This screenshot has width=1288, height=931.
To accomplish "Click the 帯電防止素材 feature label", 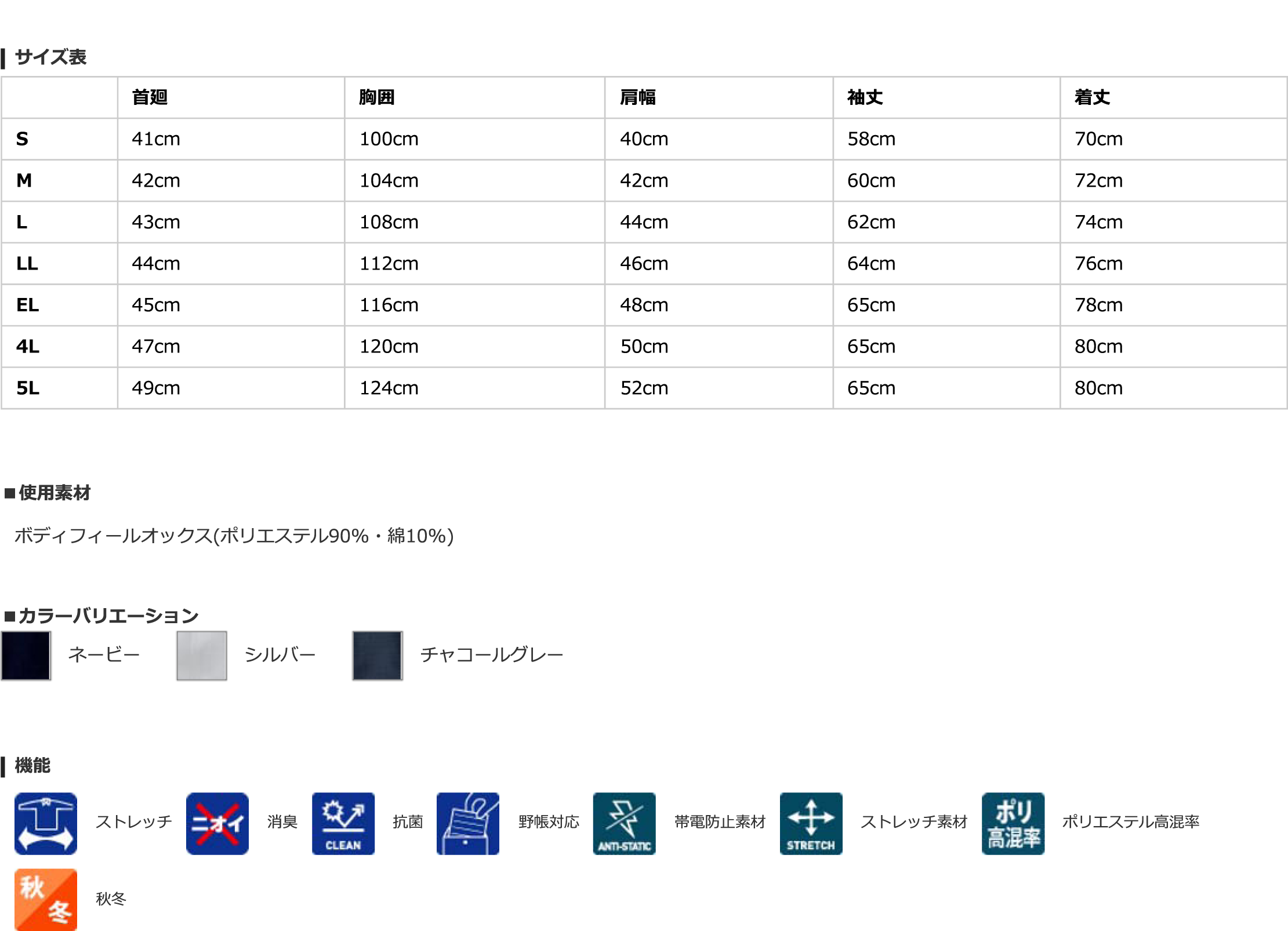I will pos(720,822).
